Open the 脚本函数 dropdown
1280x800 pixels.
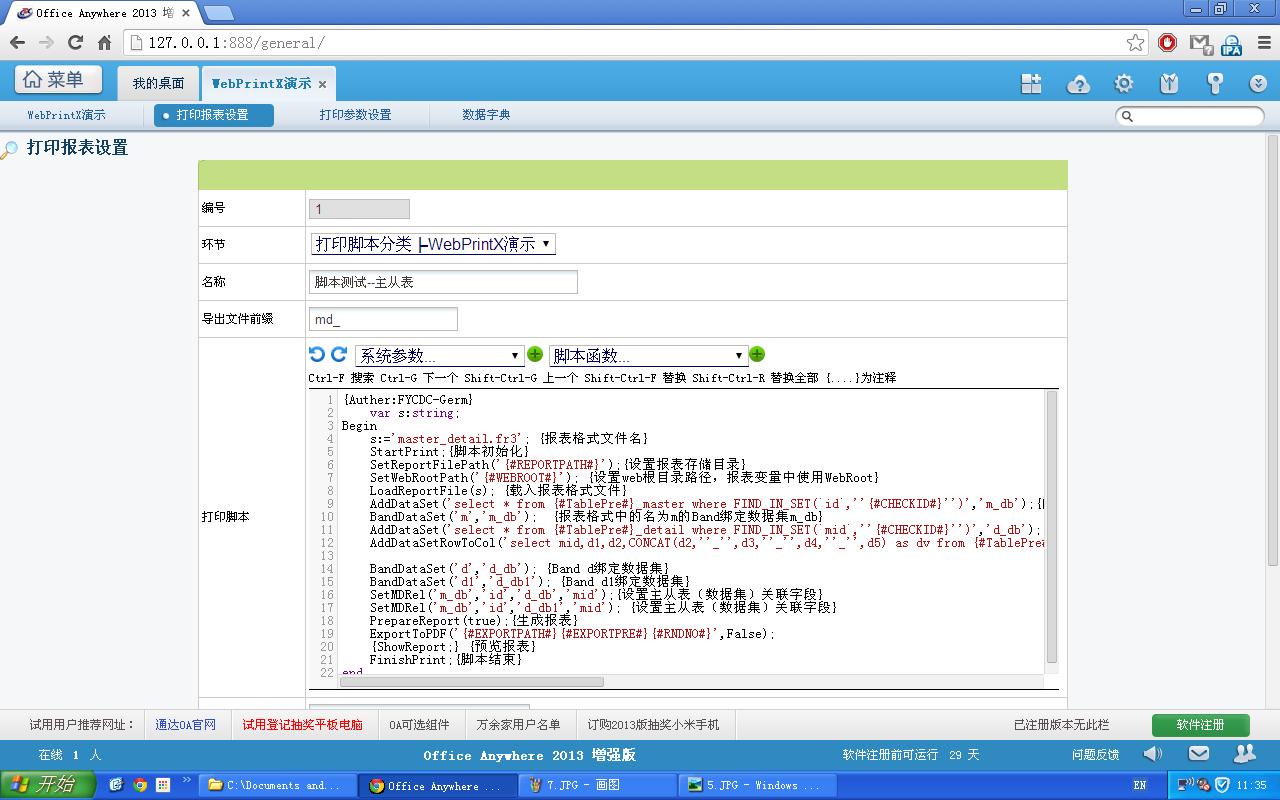point(648,355)
